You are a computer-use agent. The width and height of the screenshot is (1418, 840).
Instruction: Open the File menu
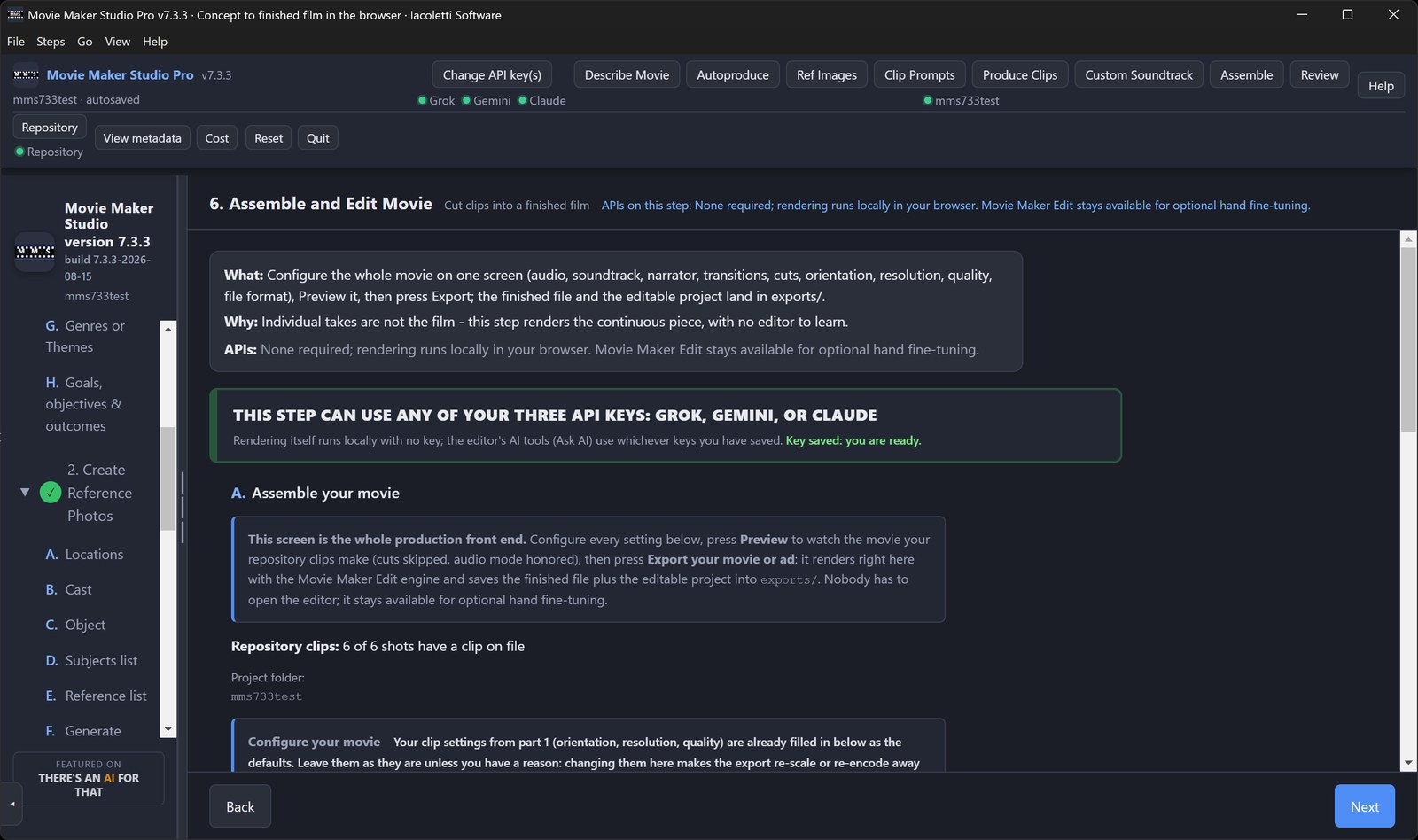coord(16,42)
